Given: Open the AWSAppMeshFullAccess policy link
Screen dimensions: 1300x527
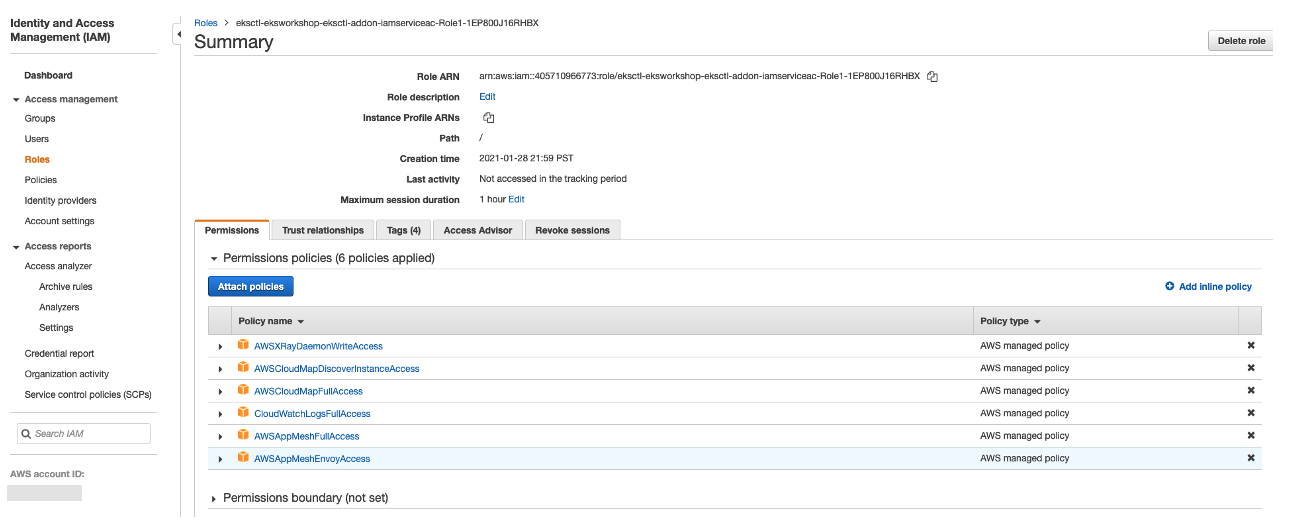Looking at the screenshot, I should point(306,436).
